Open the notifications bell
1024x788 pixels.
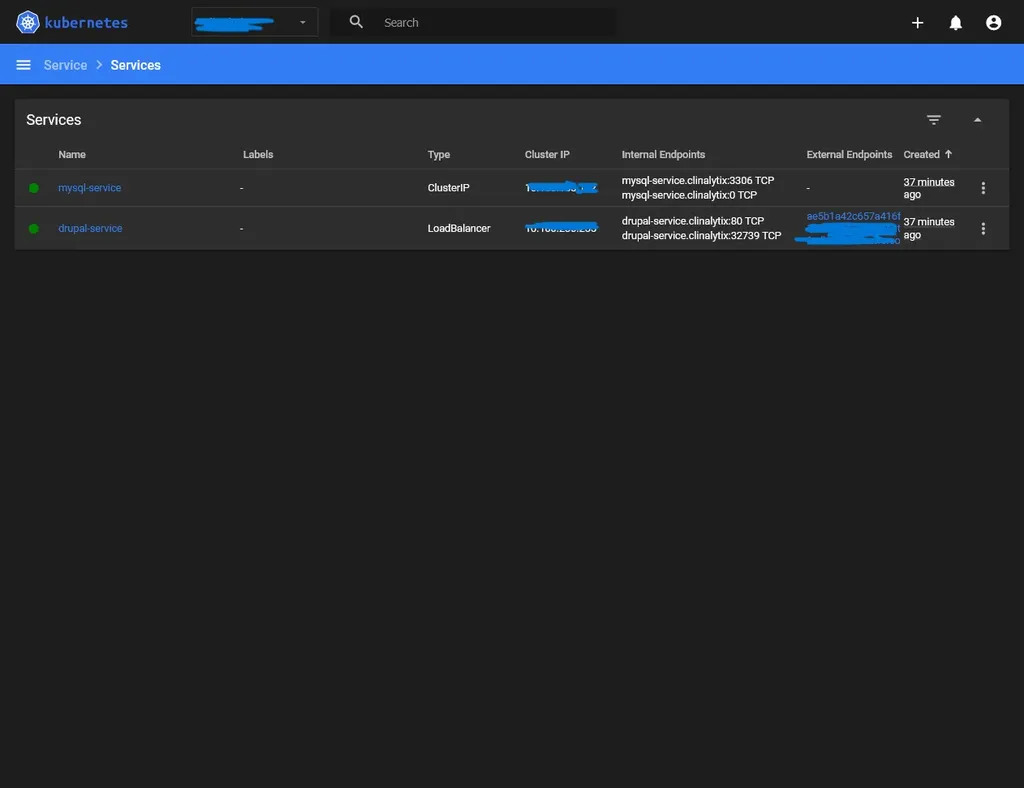[955, 23]
